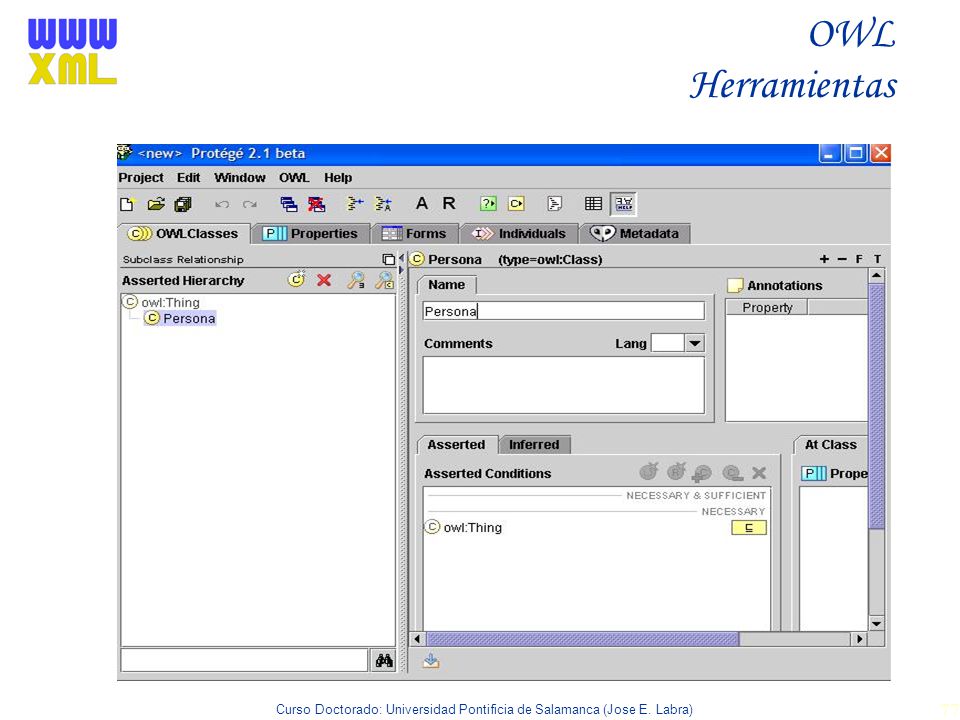Click the crossed-out windows toolbar icon

coord(317,204)
